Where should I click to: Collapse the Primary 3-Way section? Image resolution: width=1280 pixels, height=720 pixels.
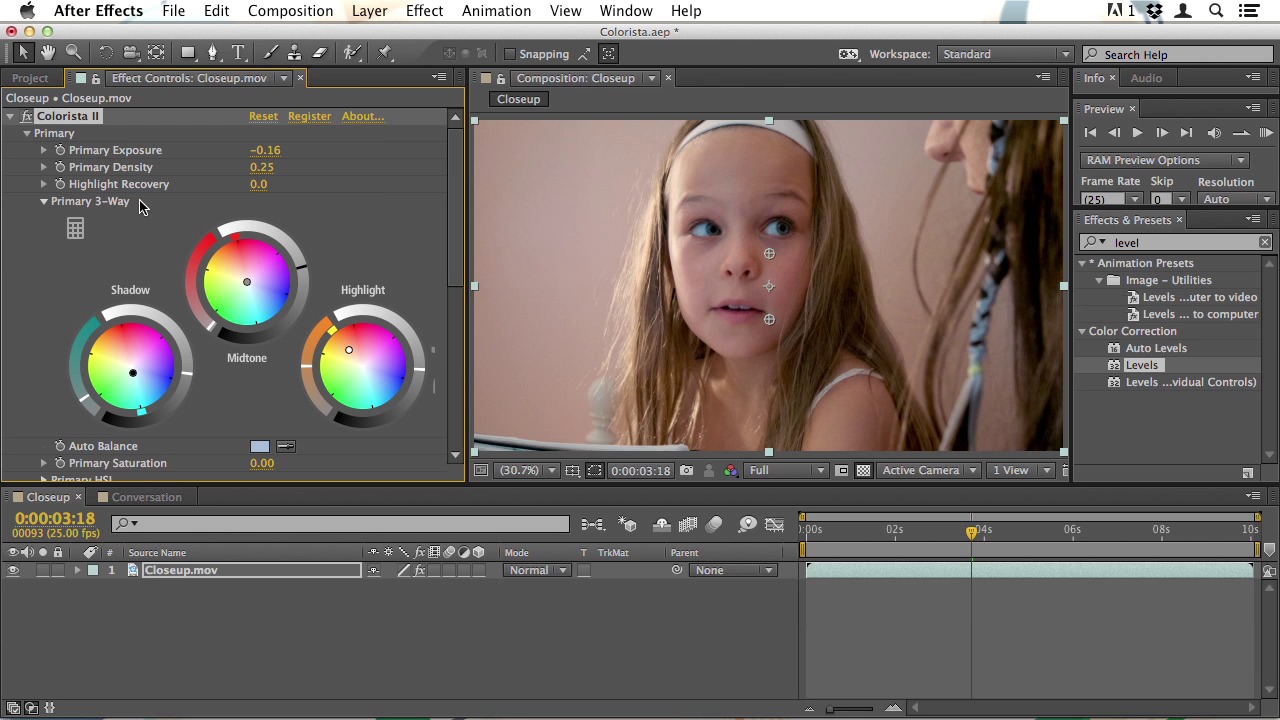click(44, 201)
